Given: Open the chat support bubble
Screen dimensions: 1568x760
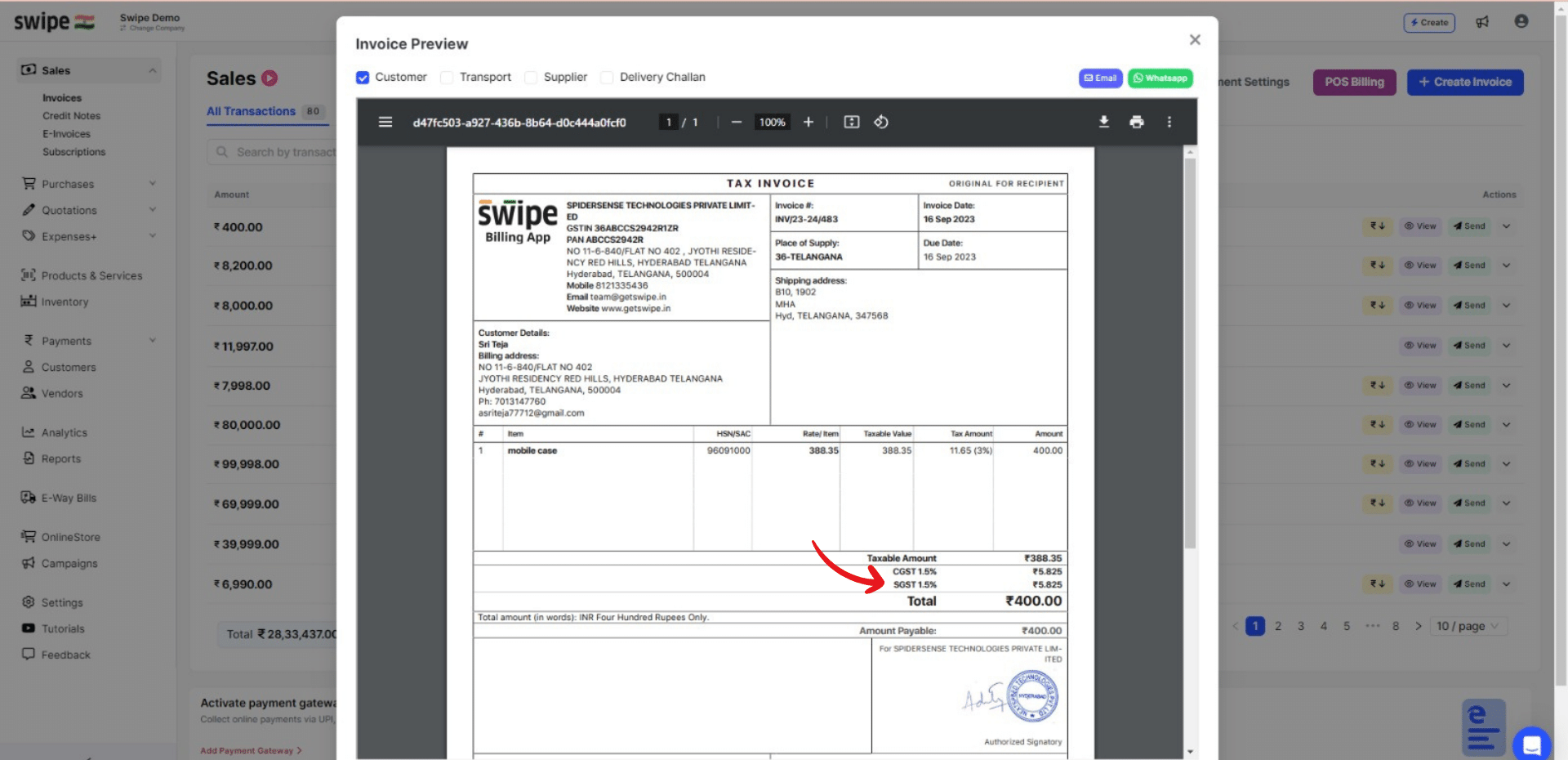Looking at the screenshot, I should (x=1531, y=744).
